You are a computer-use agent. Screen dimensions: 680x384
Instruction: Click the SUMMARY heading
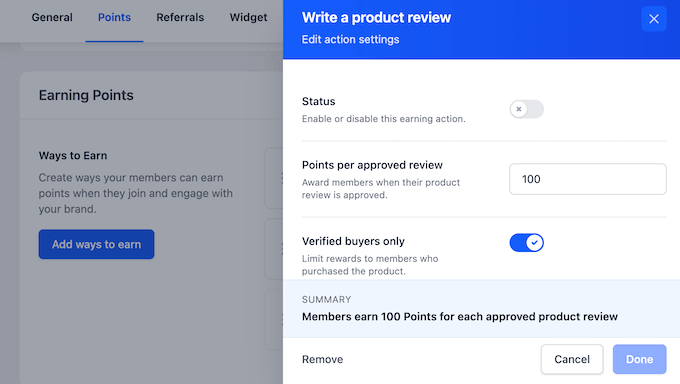[327, 299]
